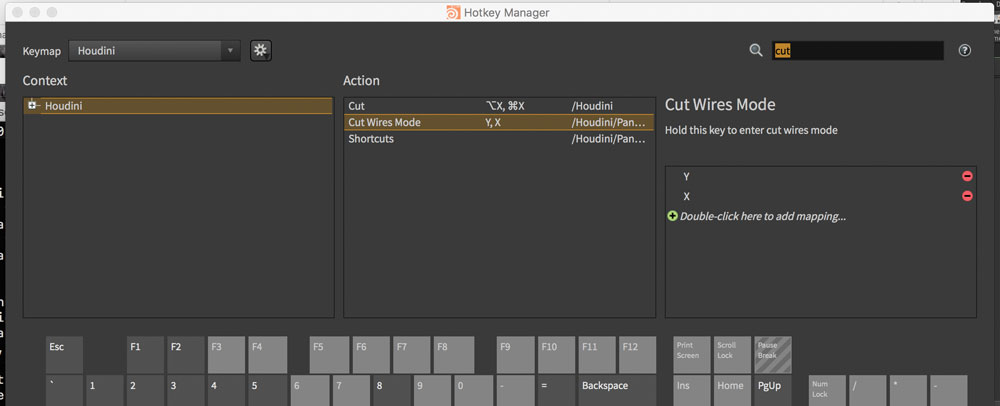This screenshot has height=406, width=1000.
Task: Click the PgUp key on virtual keyboard
Action: point(773,391)
